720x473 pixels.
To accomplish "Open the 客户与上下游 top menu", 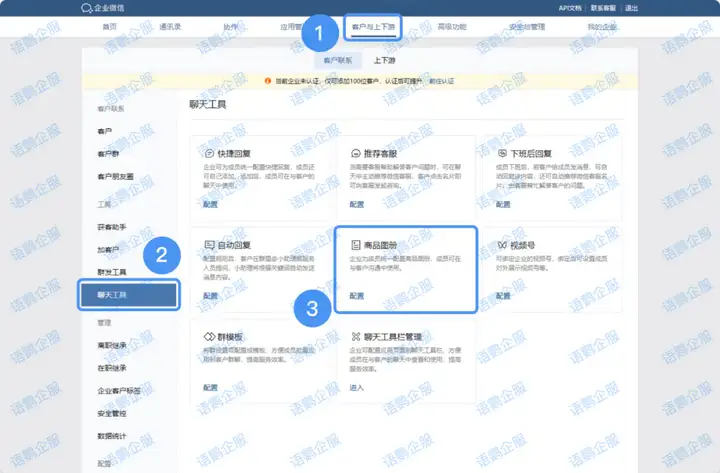I will coord(374,27).
